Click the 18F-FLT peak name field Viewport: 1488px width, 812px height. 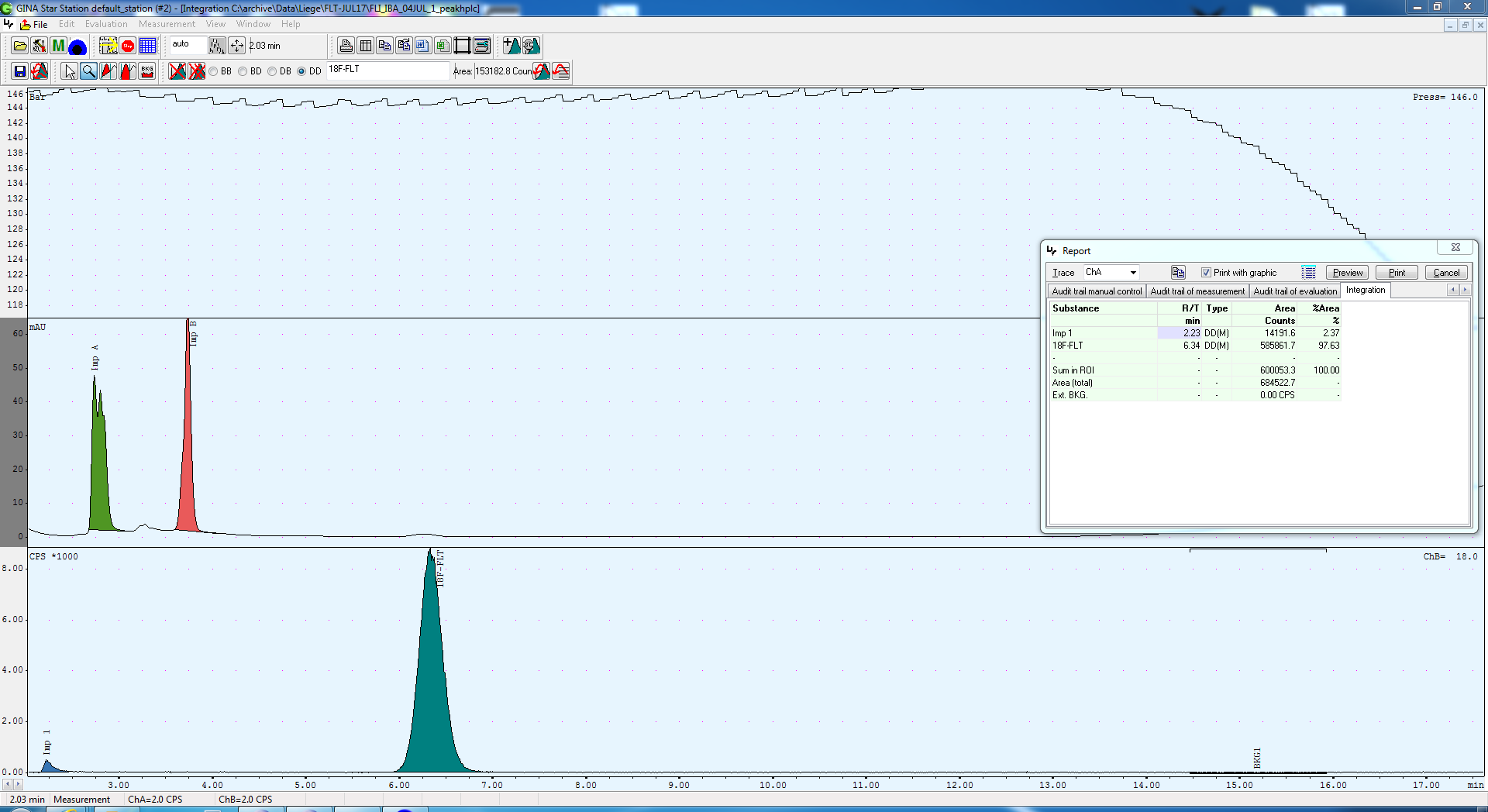(x=387, y=70)
